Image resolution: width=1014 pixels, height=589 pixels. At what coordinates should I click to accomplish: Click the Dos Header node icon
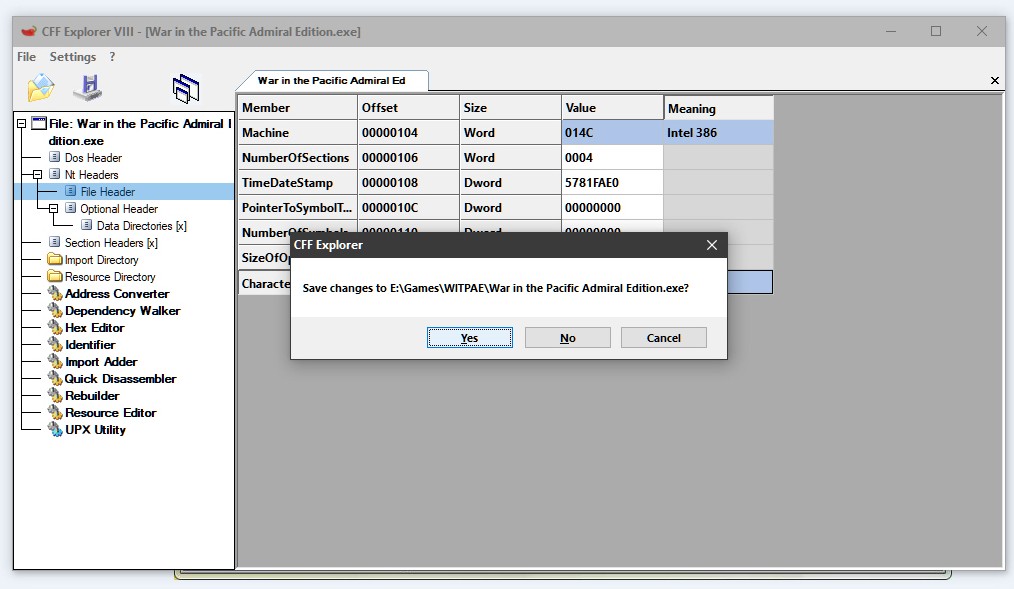tap(55, 157)
